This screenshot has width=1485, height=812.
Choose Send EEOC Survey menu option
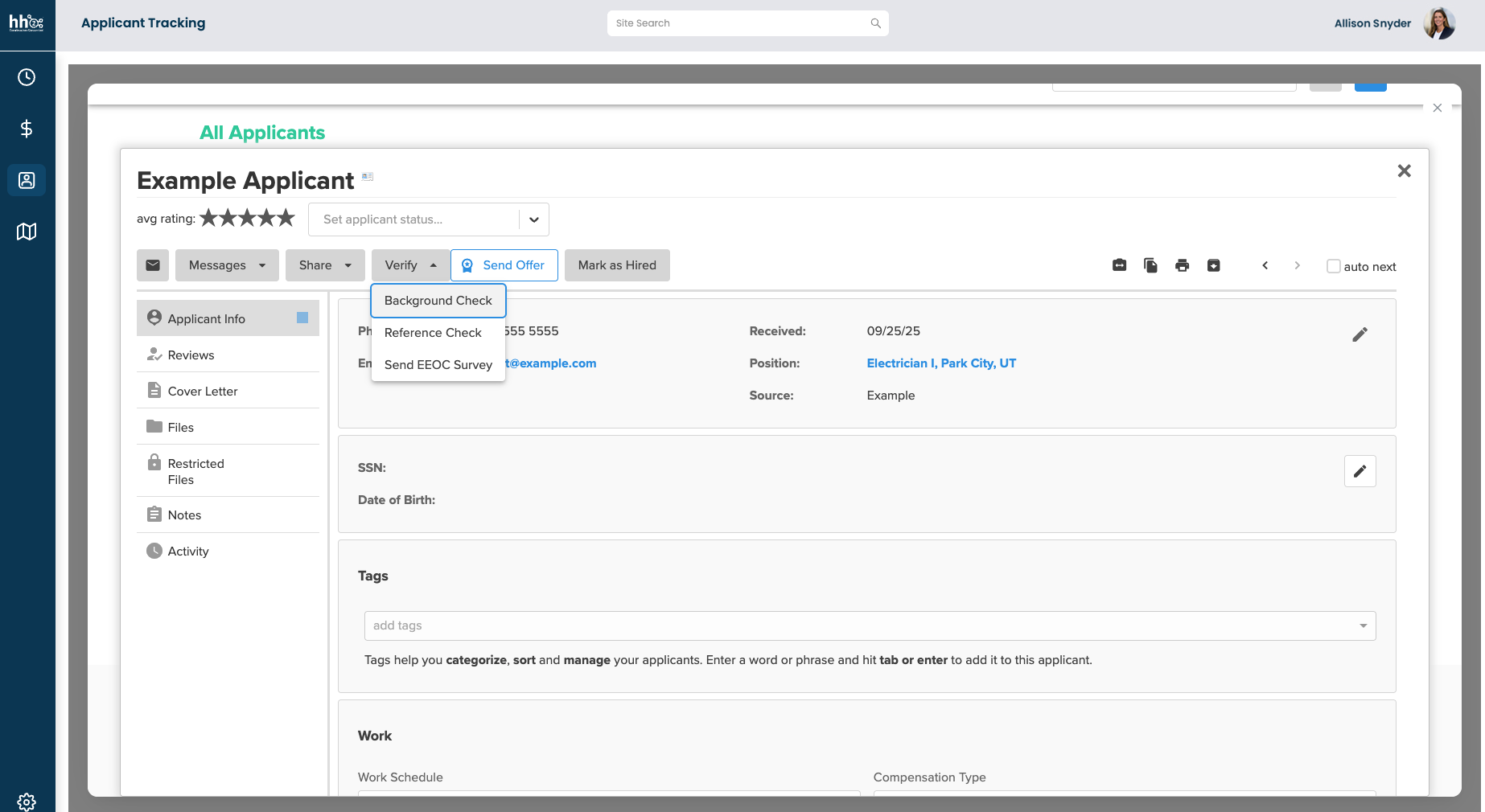[438, 365]
